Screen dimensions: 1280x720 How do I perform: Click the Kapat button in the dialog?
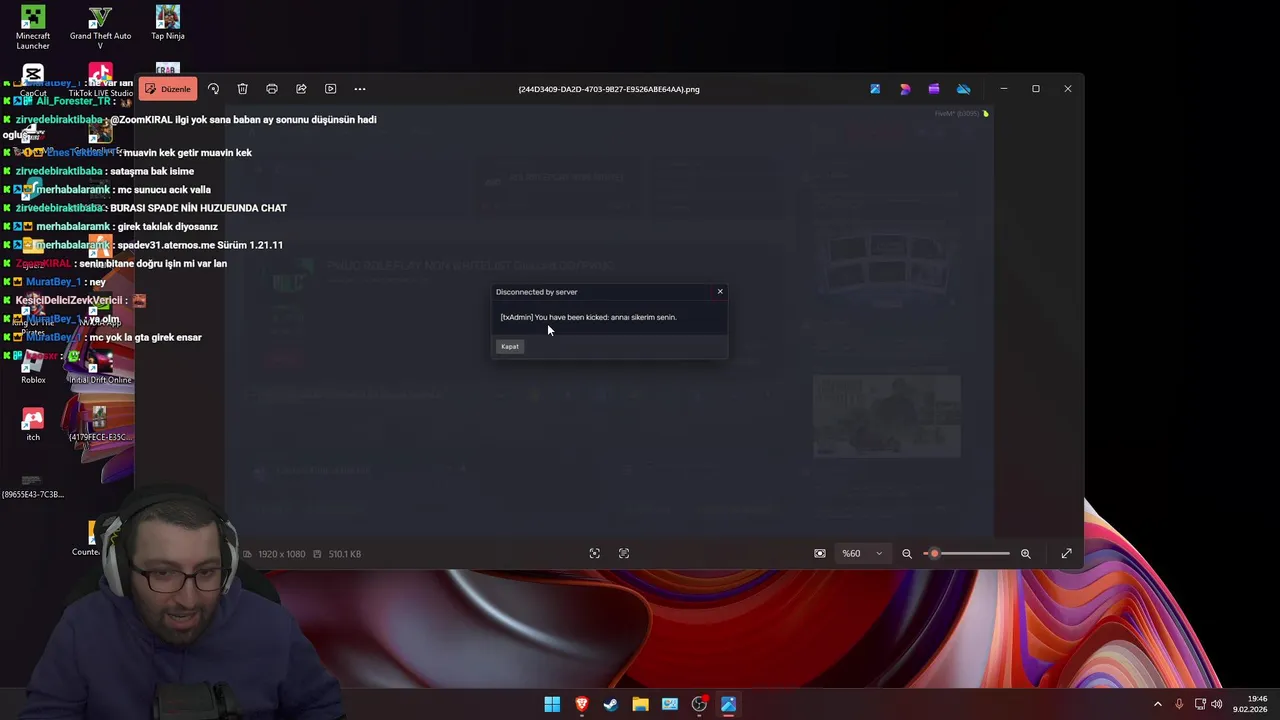pos(510,346)
